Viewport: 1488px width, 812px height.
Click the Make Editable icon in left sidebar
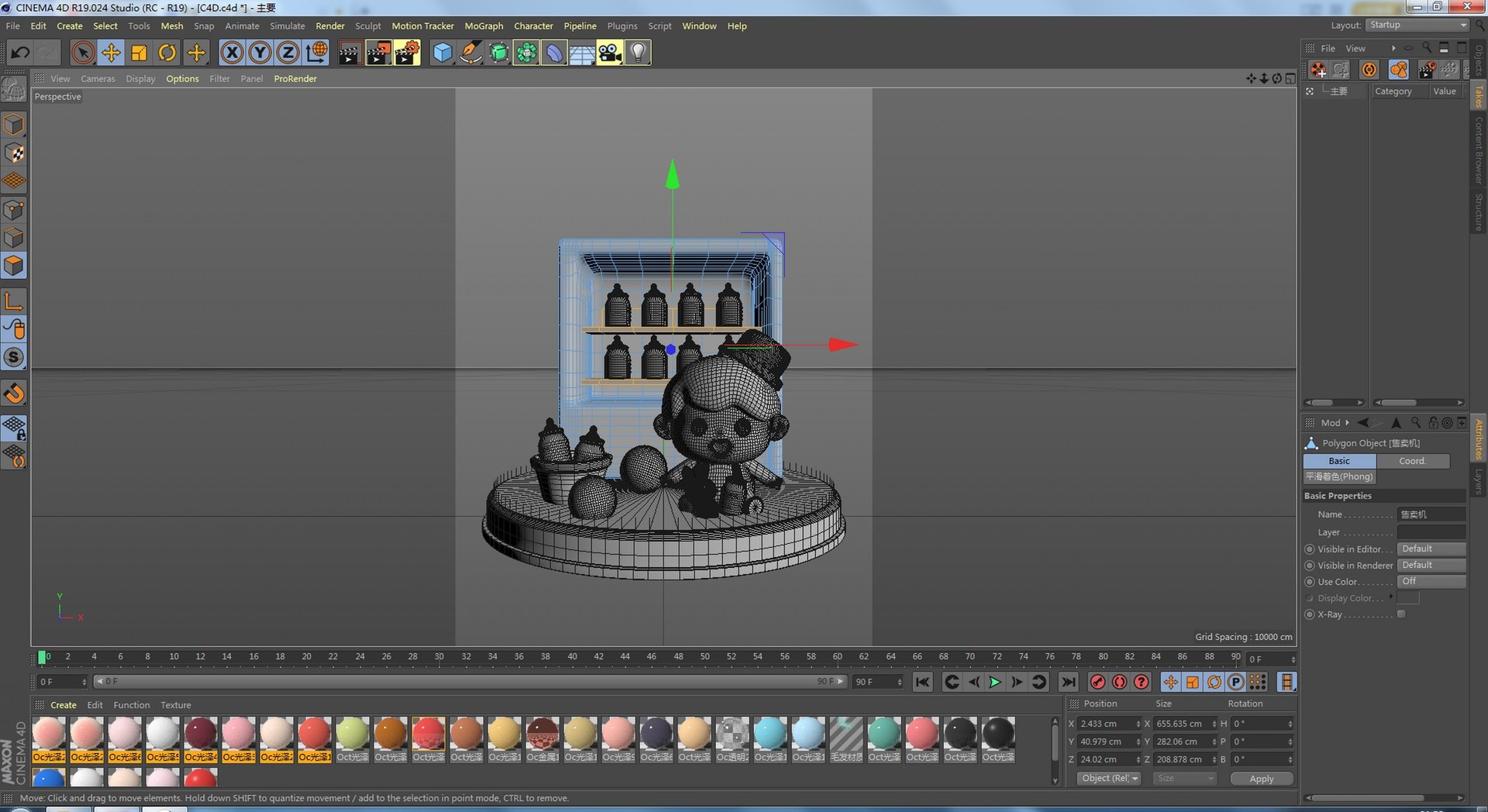click(x=14, y=90)
